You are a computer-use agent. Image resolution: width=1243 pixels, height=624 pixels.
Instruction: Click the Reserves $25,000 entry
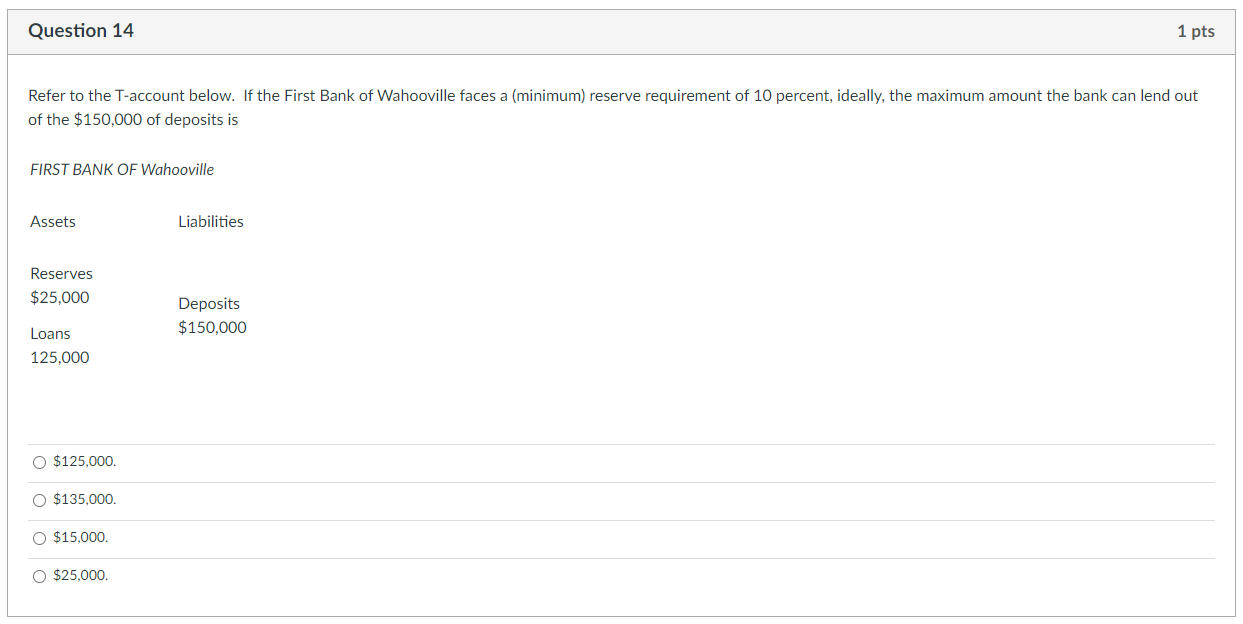coord(61,285)
